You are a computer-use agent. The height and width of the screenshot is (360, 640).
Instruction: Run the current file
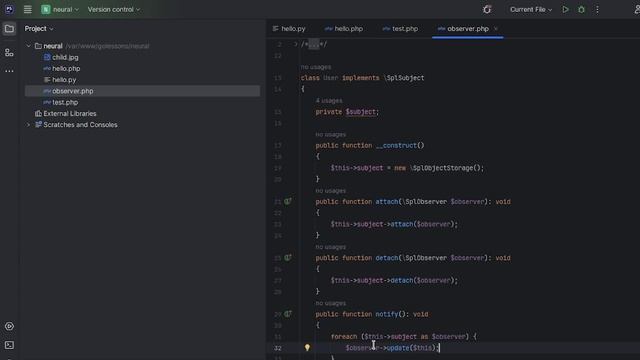[565, 9]
